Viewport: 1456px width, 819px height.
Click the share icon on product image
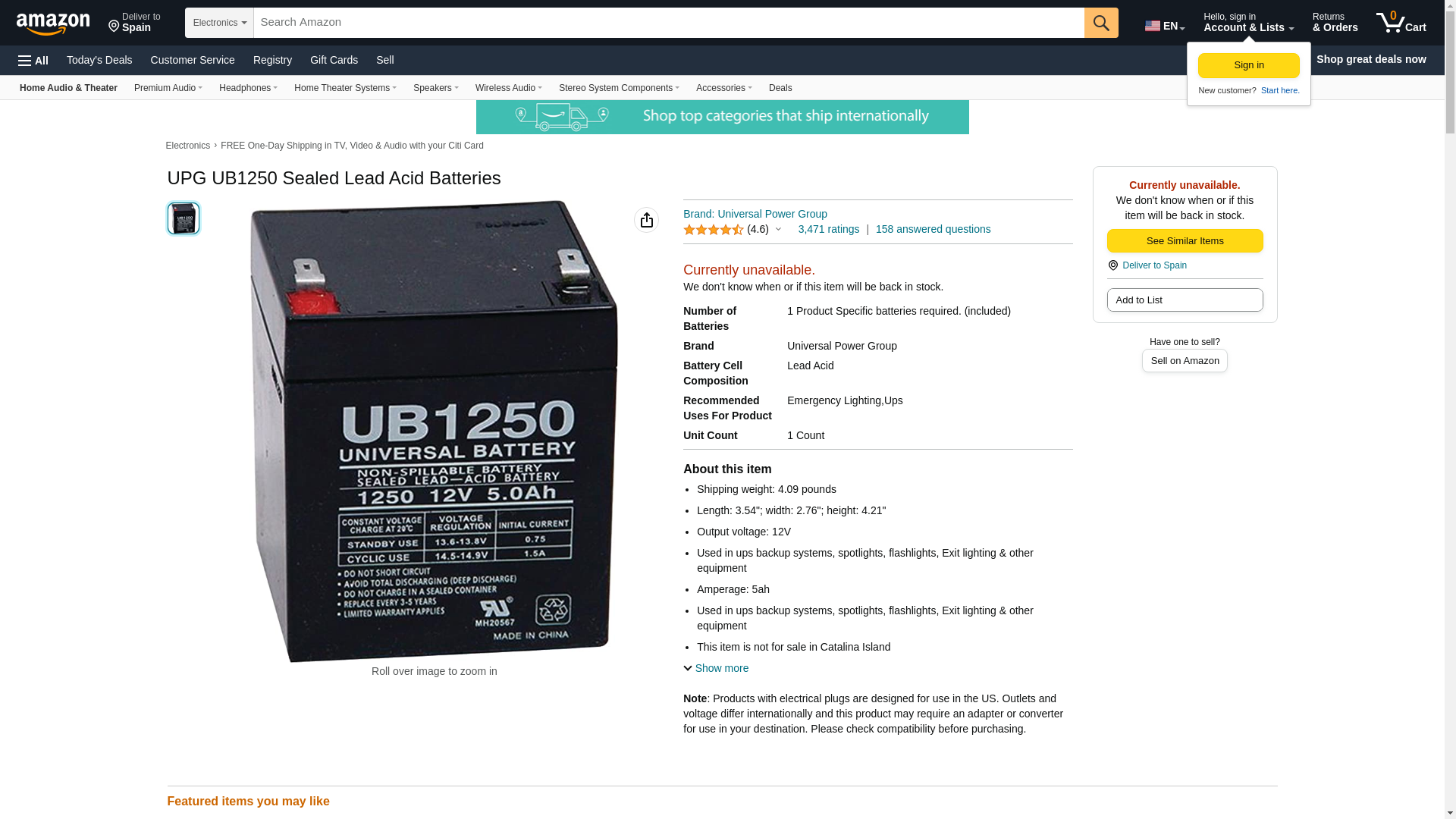coord(647,220)
